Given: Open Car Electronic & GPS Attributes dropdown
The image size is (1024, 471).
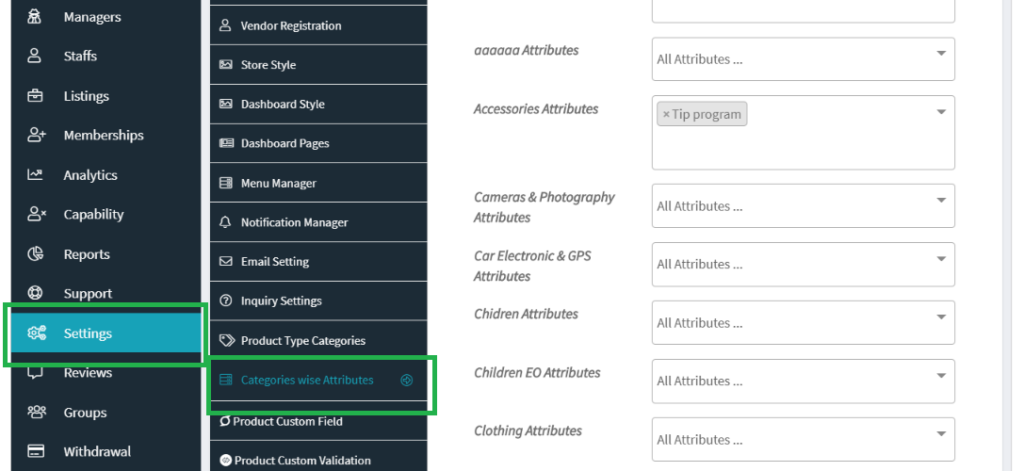Looking at the screenshot, I should coord(803,264).
